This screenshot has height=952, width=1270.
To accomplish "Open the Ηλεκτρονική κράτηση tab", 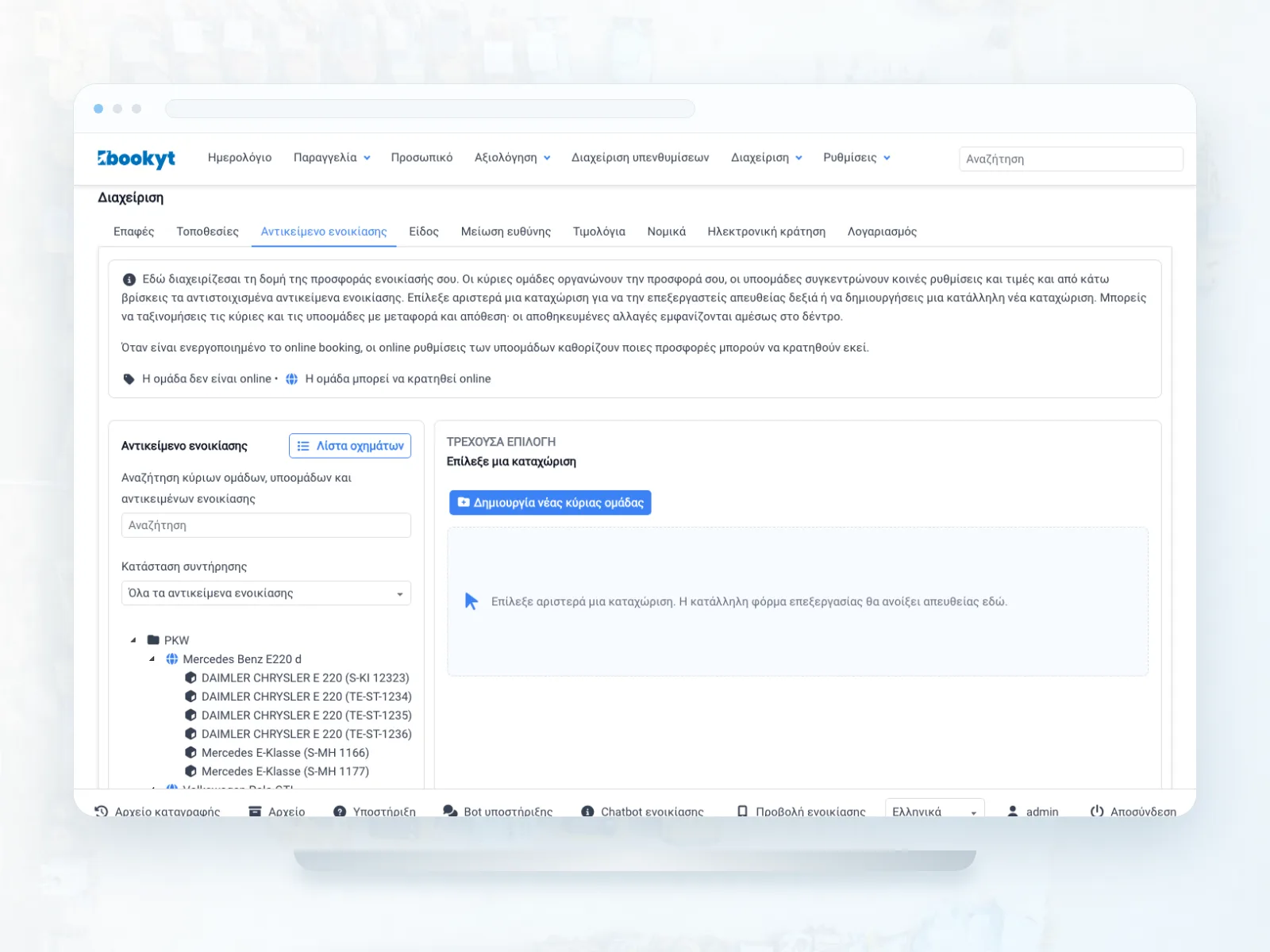I will coord(766,232).
